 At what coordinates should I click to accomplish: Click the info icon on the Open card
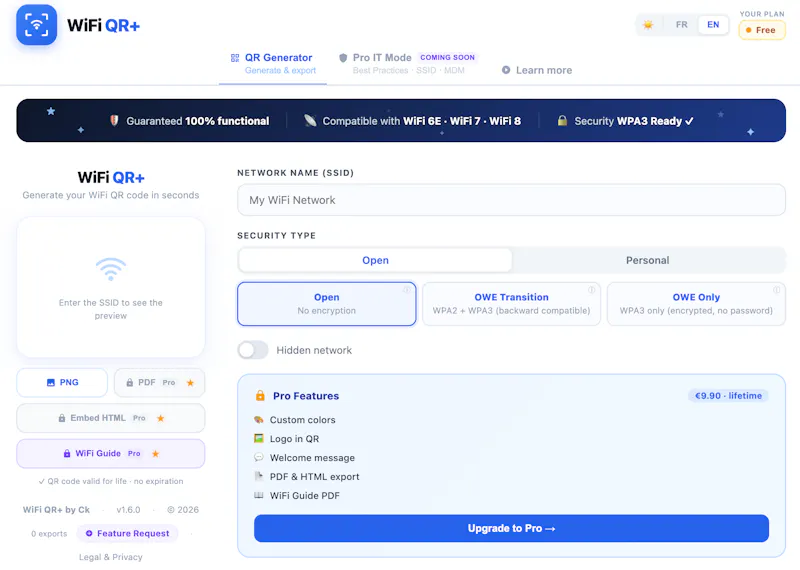point(407,290)
